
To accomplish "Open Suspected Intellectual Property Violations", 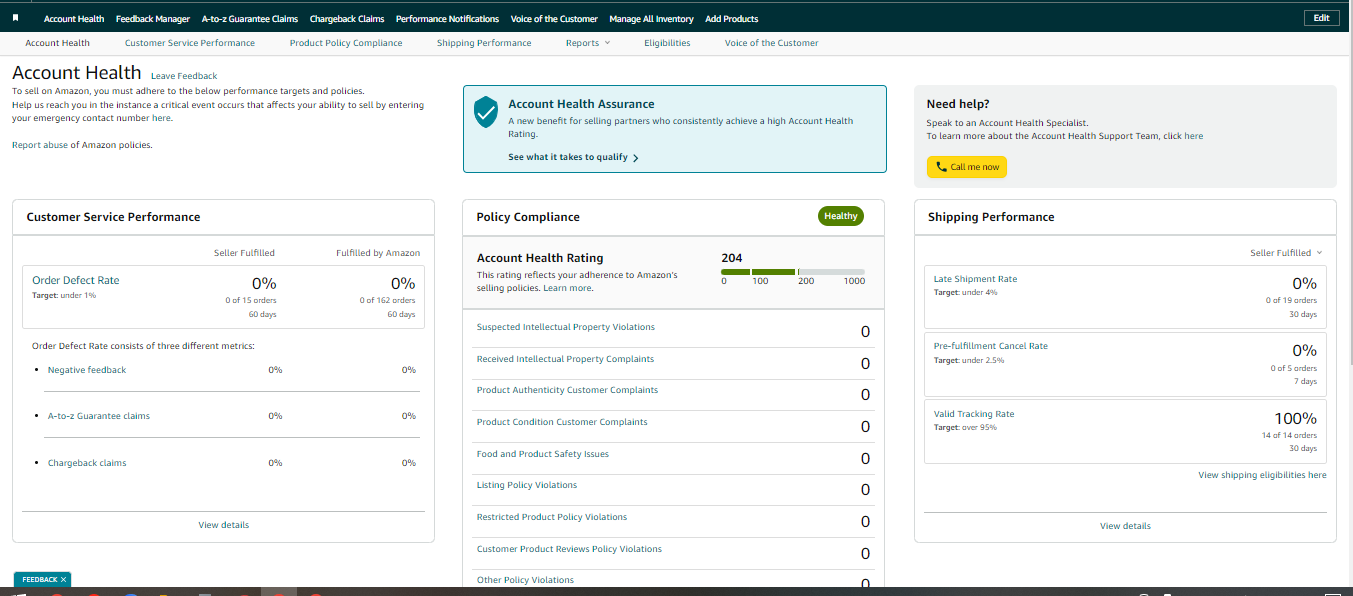I will (566, 327).
